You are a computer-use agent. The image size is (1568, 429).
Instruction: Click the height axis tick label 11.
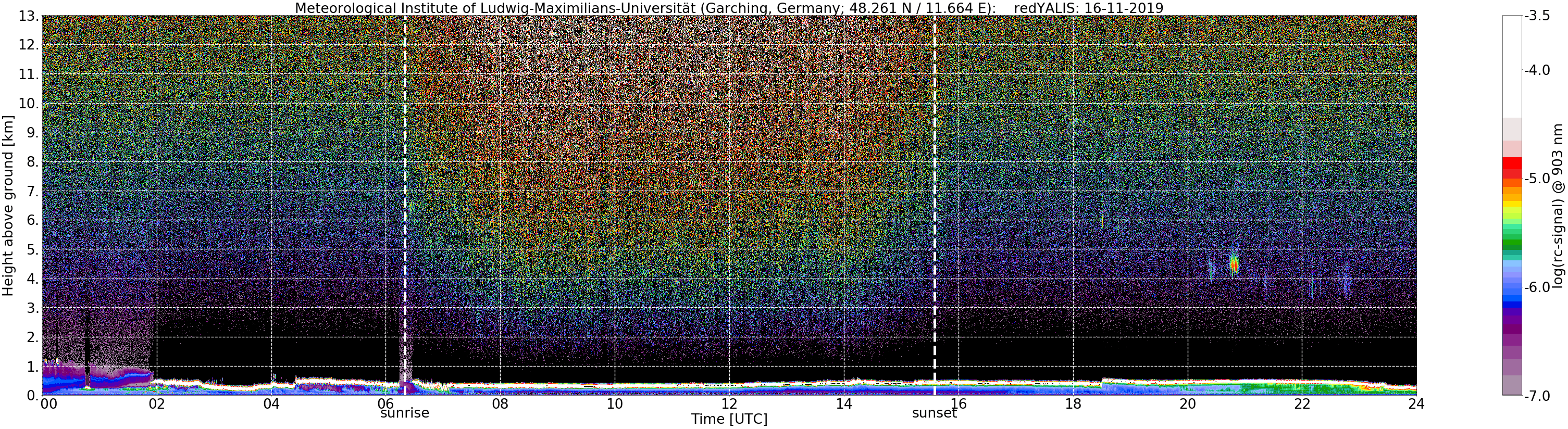[29, 75]
